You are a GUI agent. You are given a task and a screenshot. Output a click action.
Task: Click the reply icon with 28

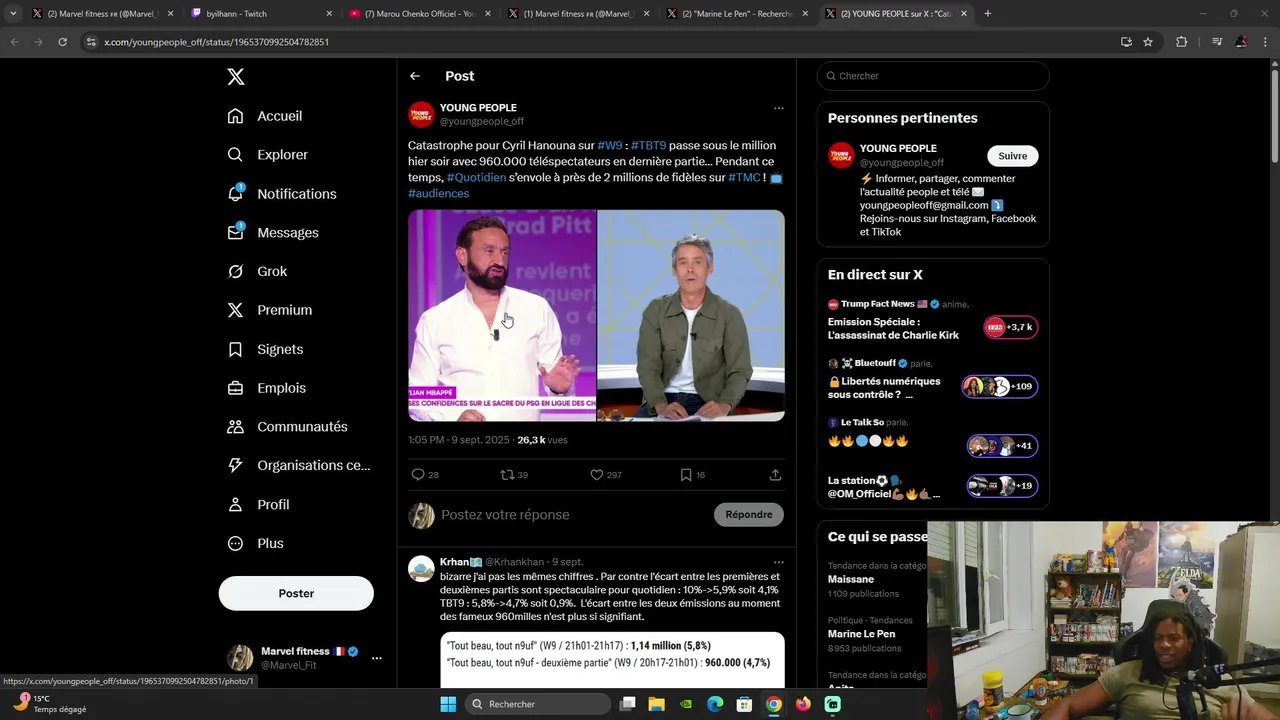(425, 475)
